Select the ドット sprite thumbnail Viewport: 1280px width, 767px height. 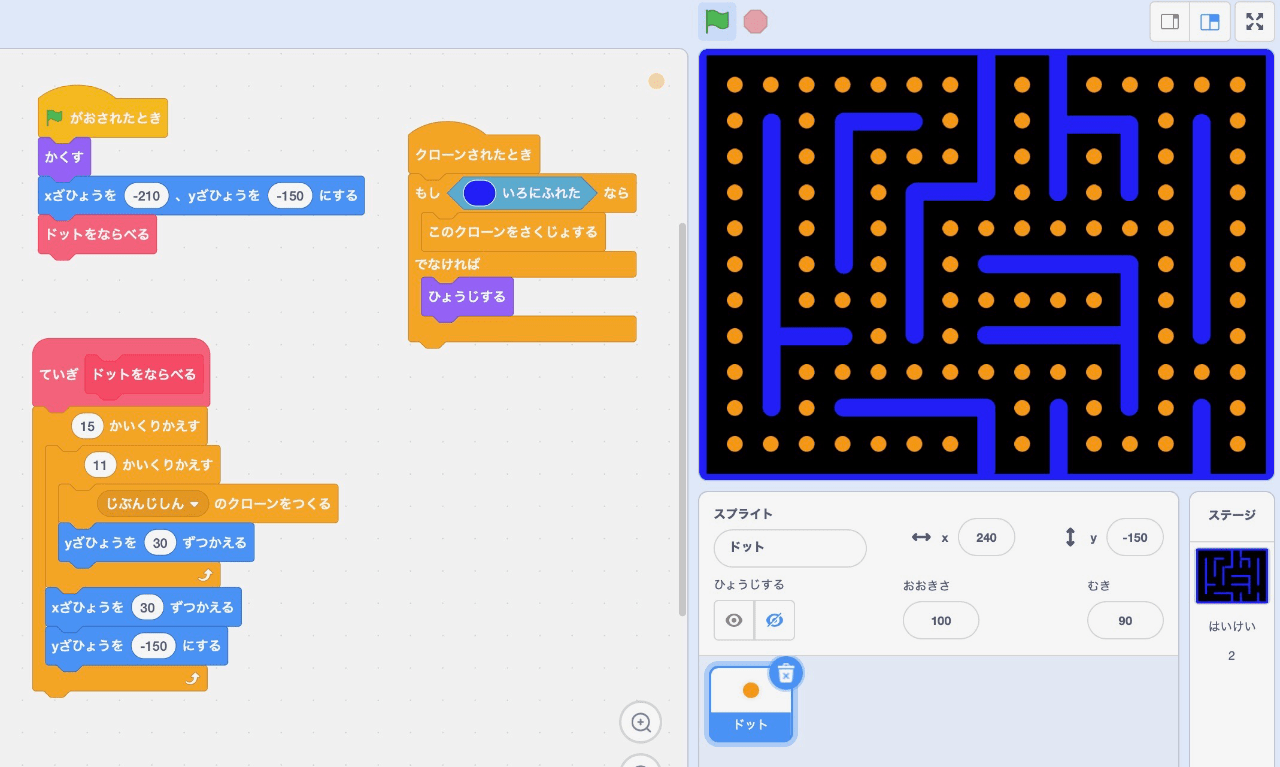click(x=751, y=704)
